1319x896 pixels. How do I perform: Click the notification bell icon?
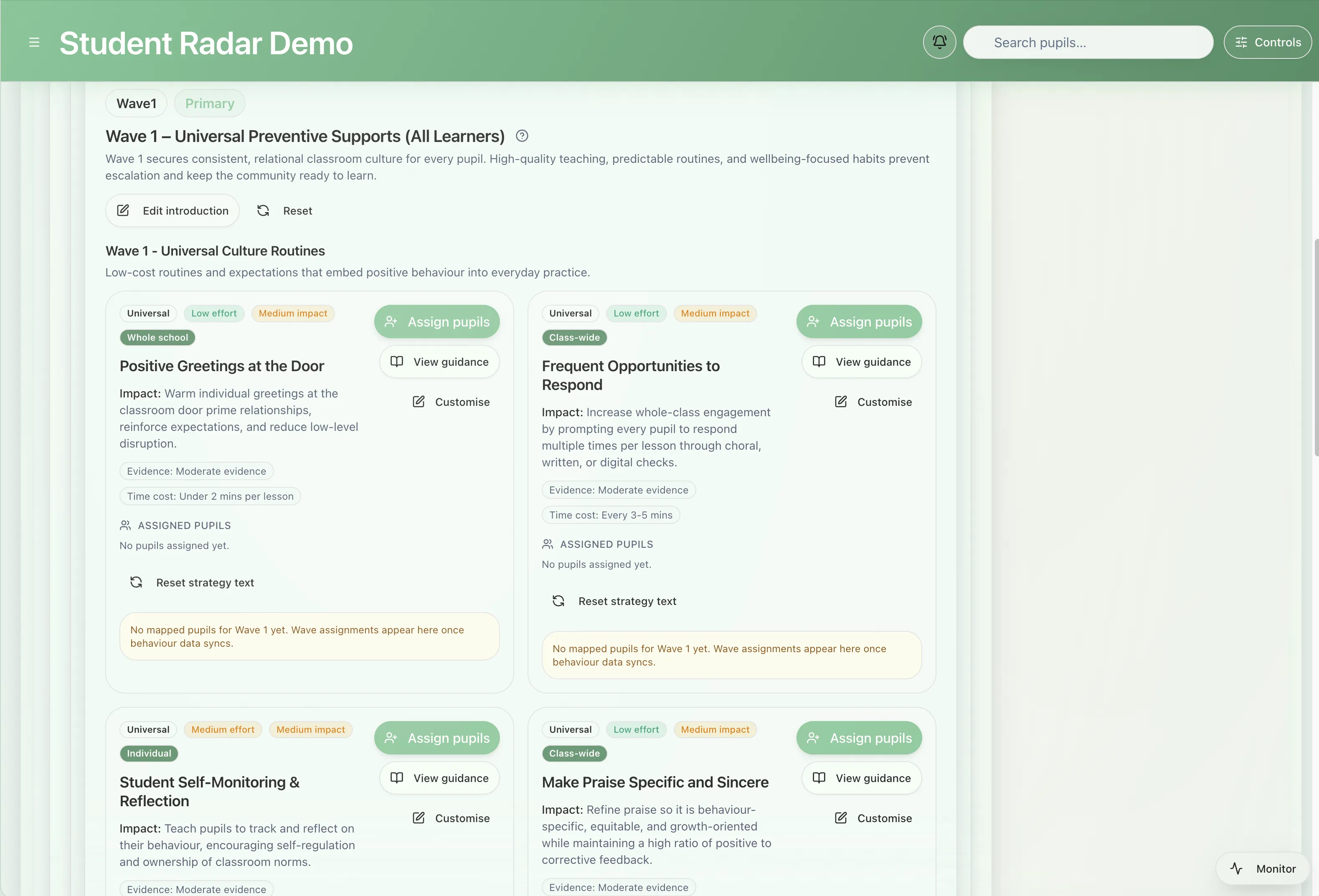point(939,42)
